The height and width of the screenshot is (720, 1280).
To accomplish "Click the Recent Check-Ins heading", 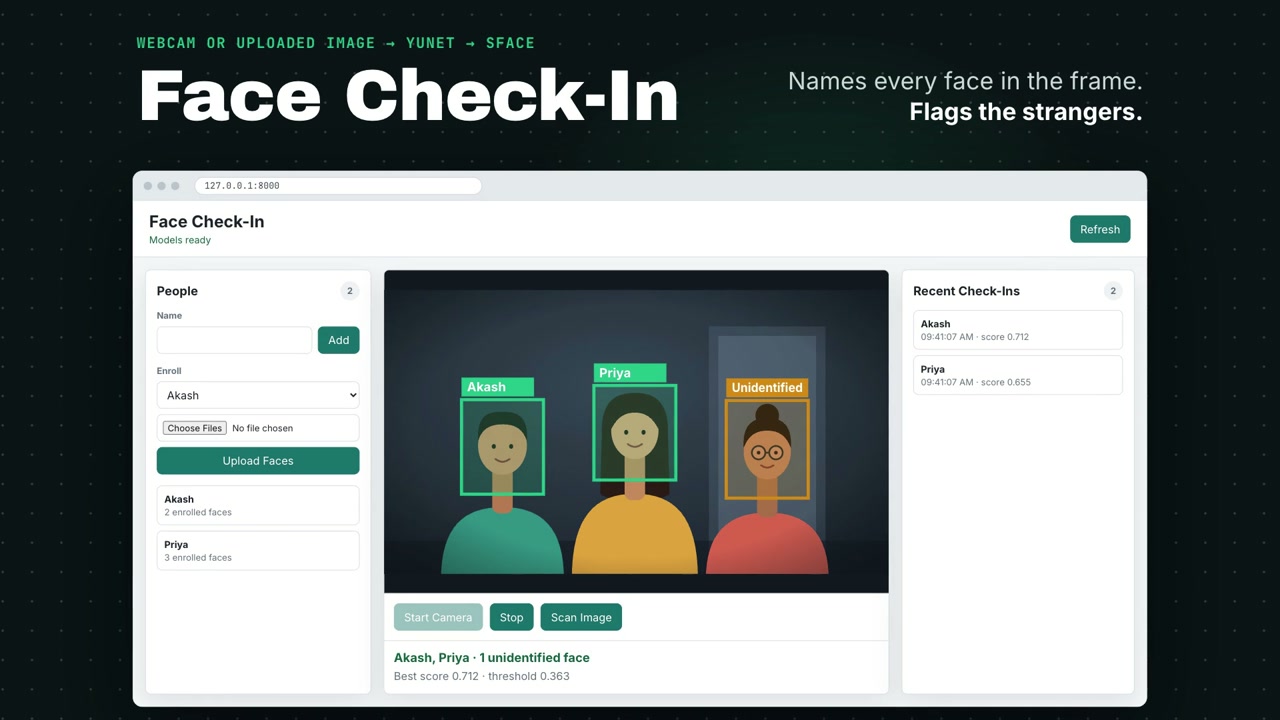I will coord(966,291).
